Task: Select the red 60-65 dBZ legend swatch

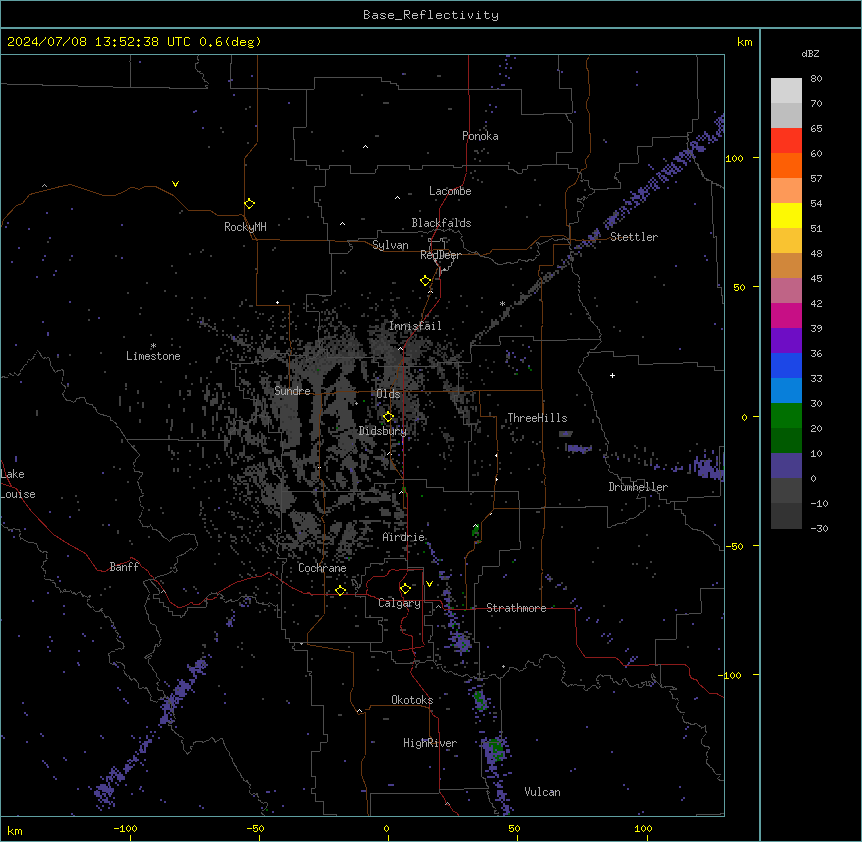Action: [786, 141]
